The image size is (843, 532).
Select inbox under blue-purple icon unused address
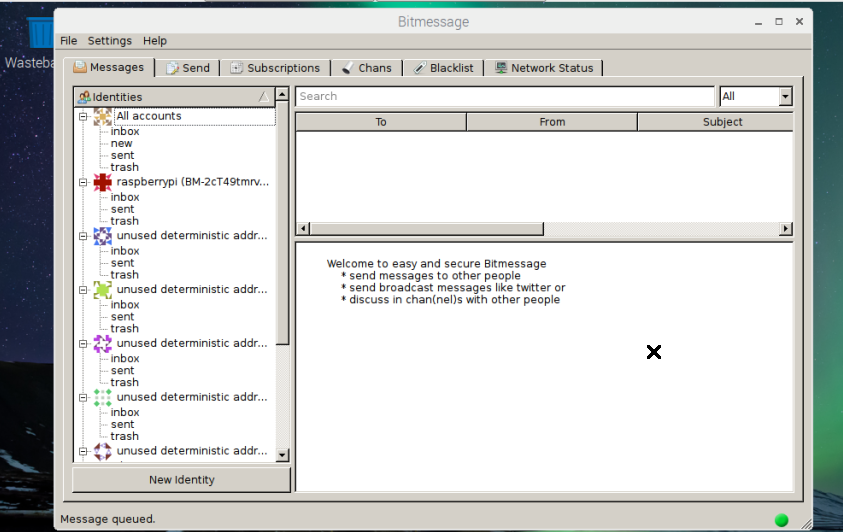(x=125, y=251)
